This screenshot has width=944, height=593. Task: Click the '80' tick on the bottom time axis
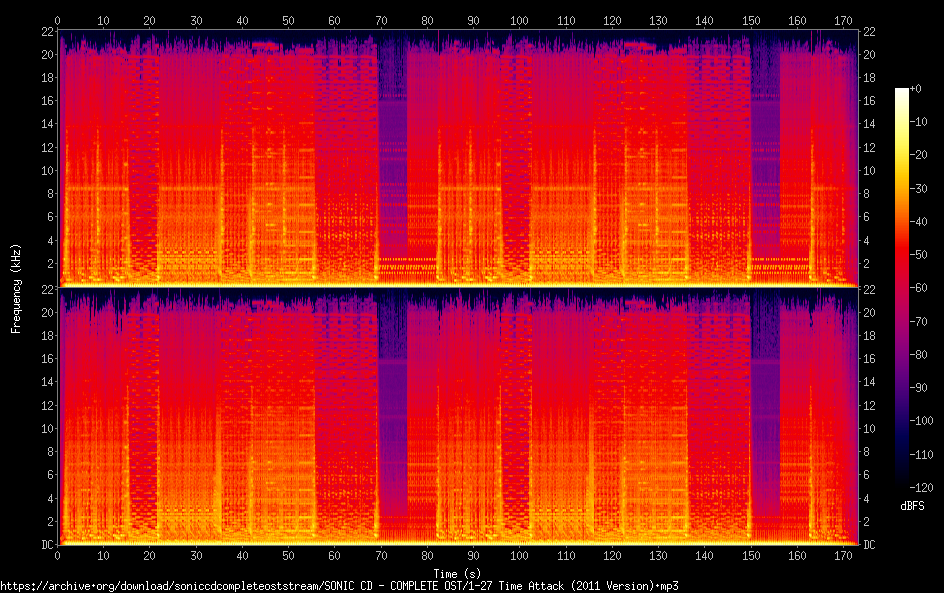427,555
